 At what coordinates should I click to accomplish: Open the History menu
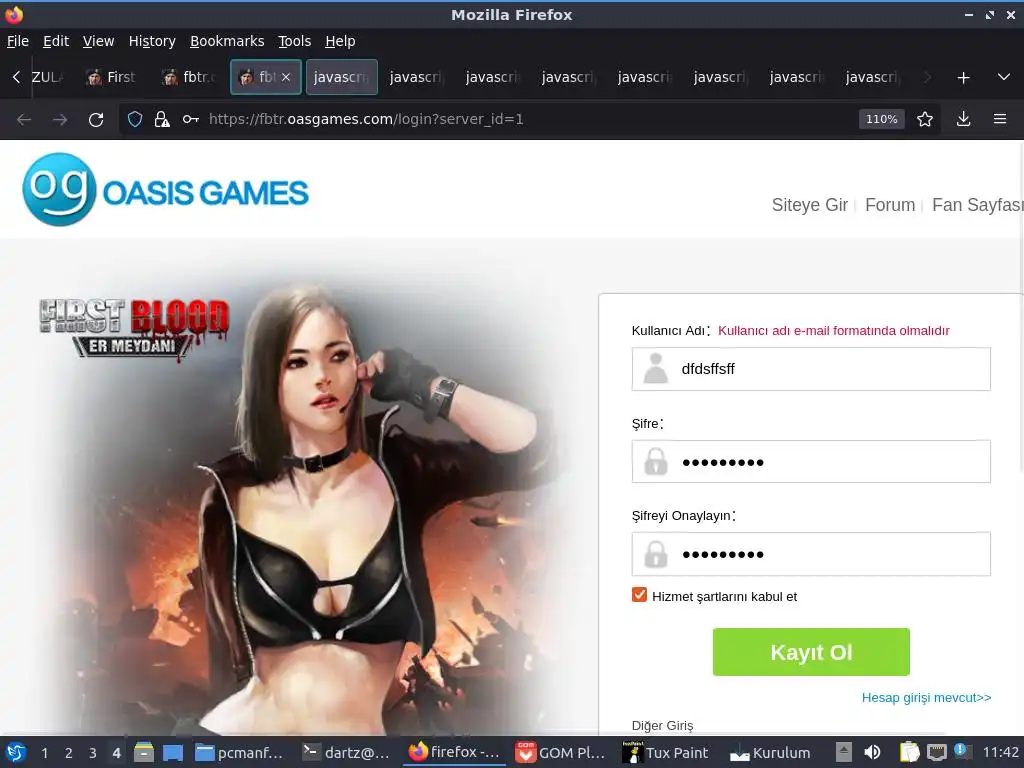[x=152, y=41]
